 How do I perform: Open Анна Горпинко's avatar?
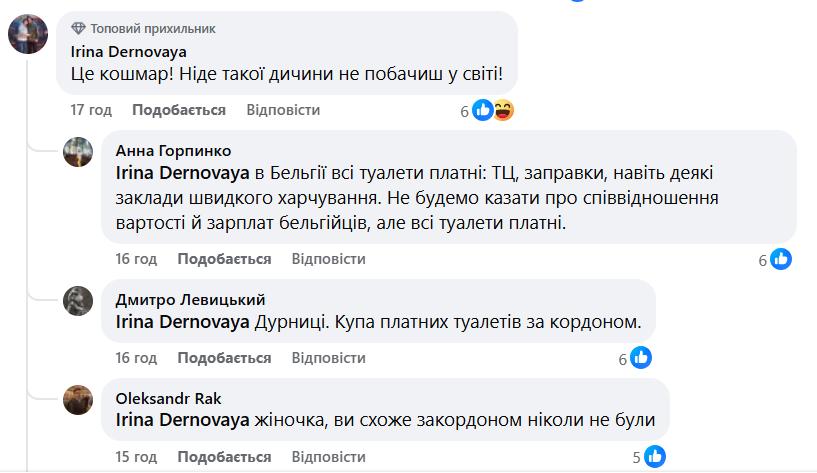tap(79, 152)
